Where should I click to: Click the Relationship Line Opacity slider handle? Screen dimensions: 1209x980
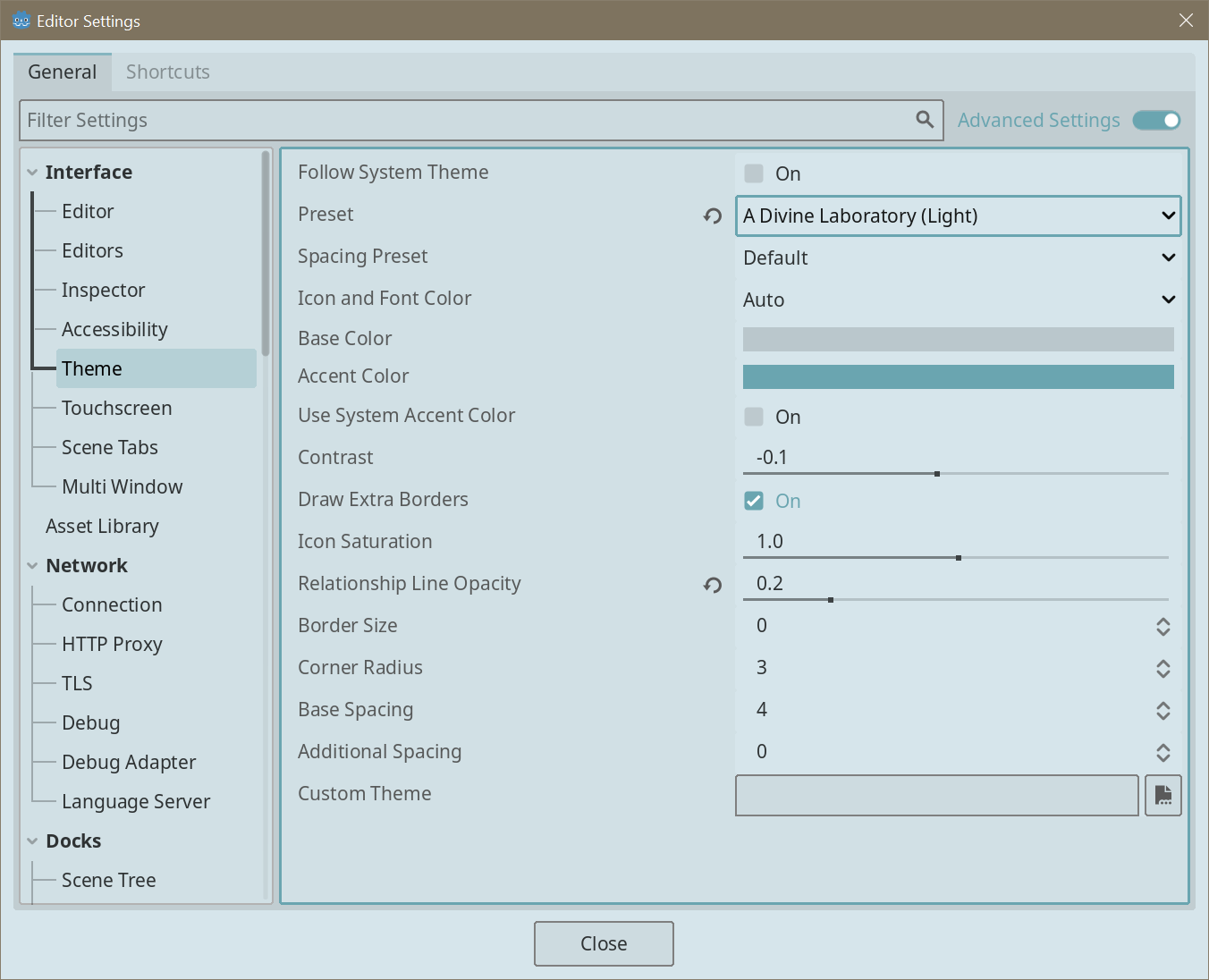coord(831,600)
